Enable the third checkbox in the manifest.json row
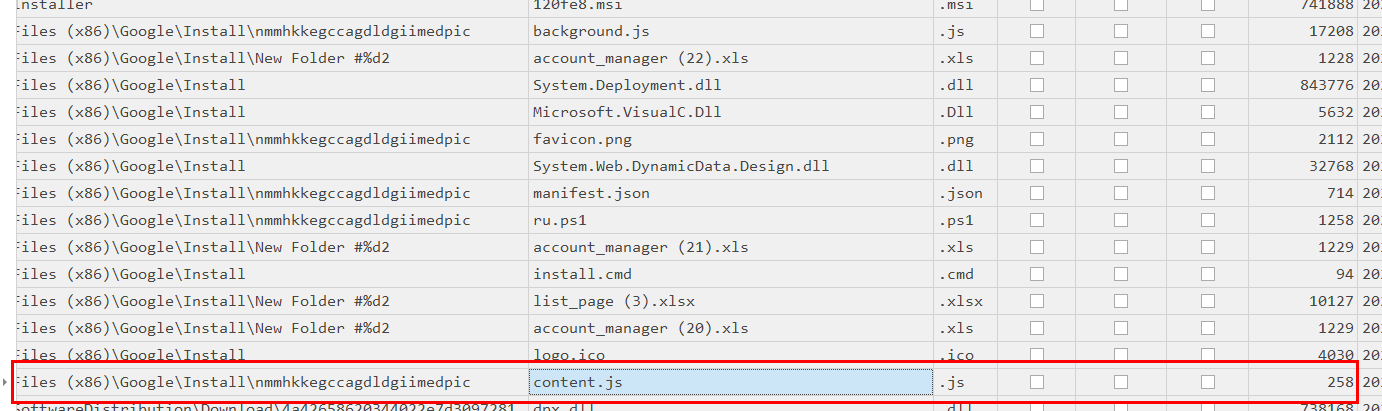1382x411 pixels. point(1208,193)
